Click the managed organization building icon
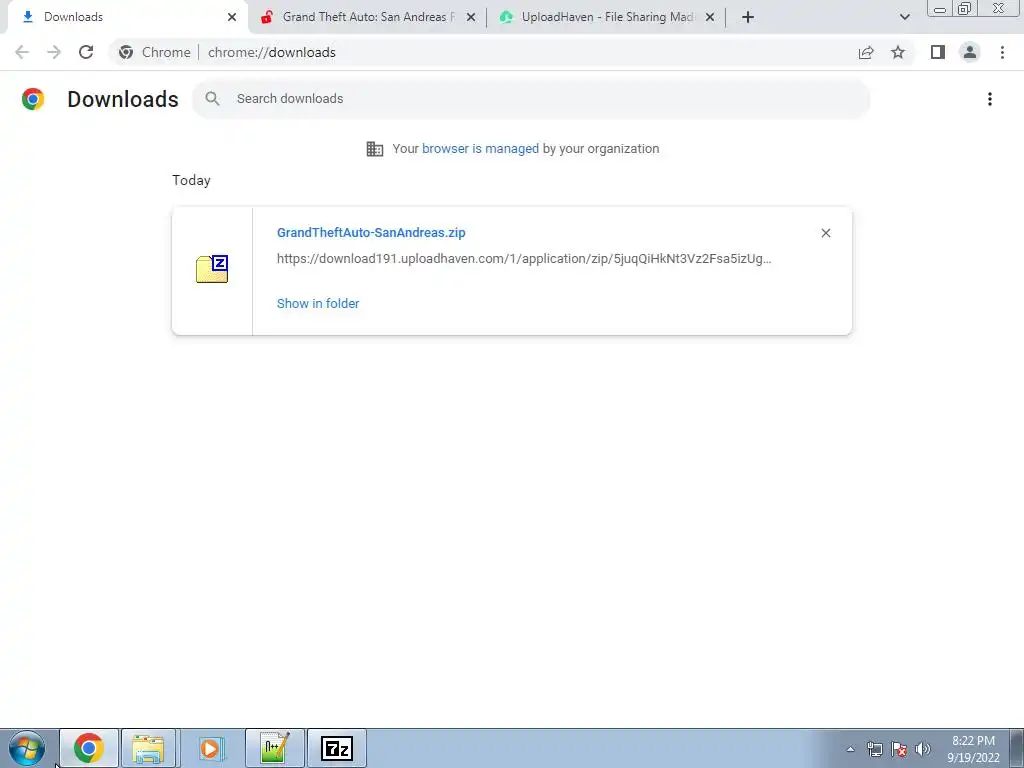Viewport: 1024px width, 768px height. tap(375, 149)
